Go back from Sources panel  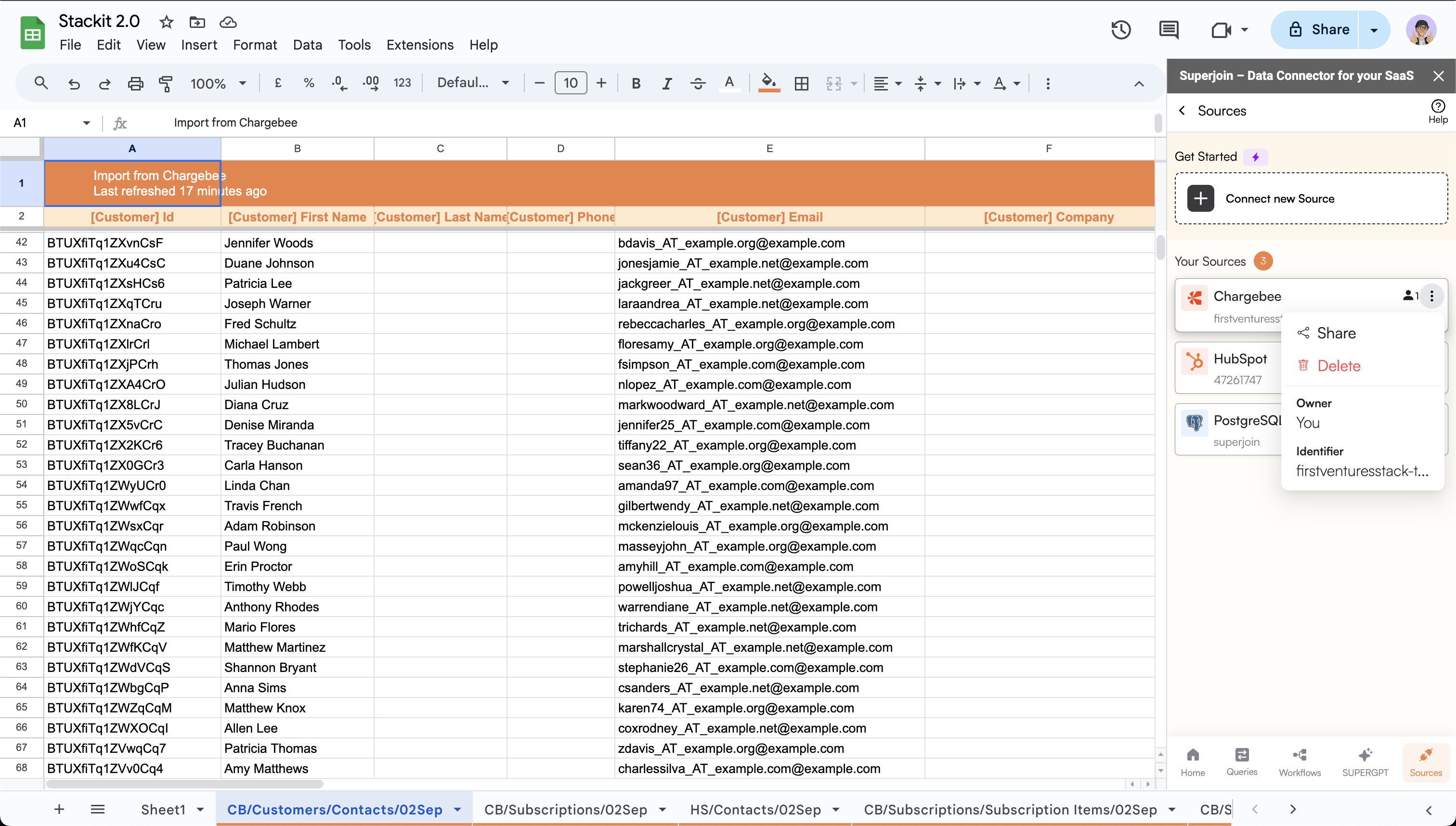pyautogui.click(x=1182, y=111)
